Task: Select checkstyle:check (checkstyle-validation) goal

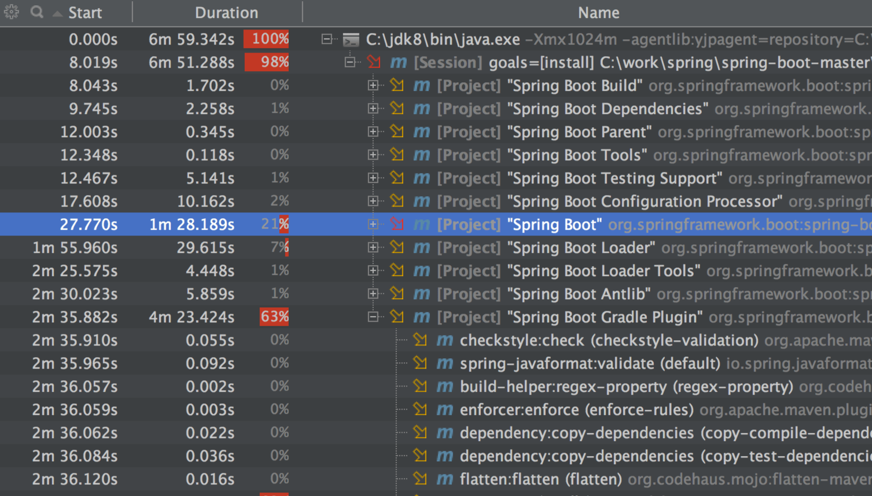Action: click(x=609, y=340)
